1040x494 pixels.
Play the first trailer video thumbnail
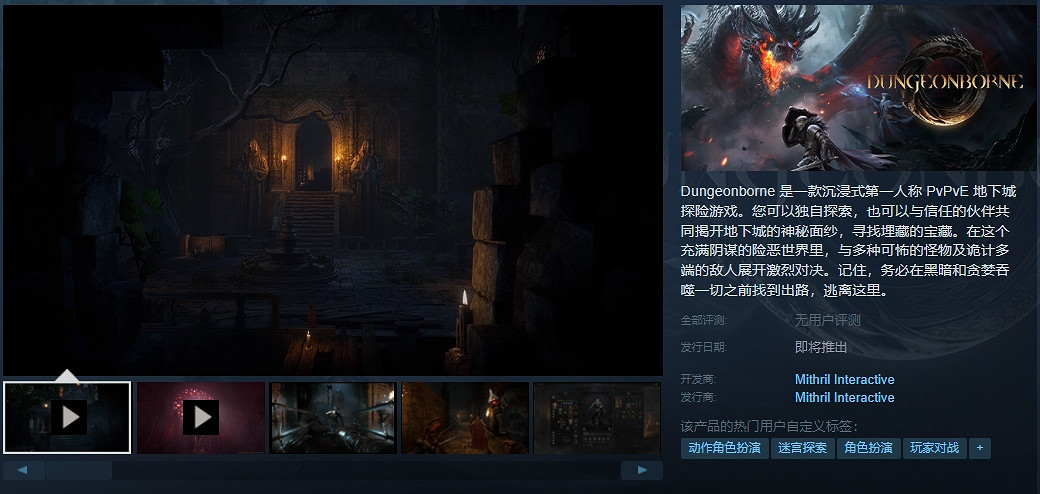67,418
